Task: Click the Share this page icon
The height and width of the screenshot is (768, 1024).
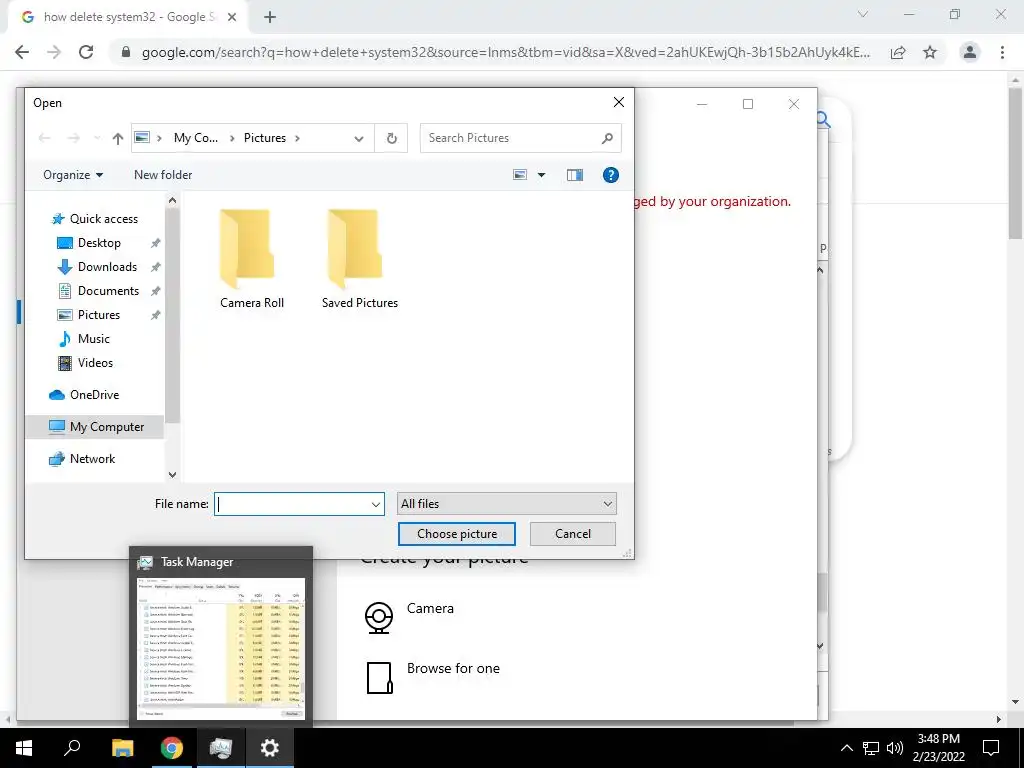Action: 898,52
